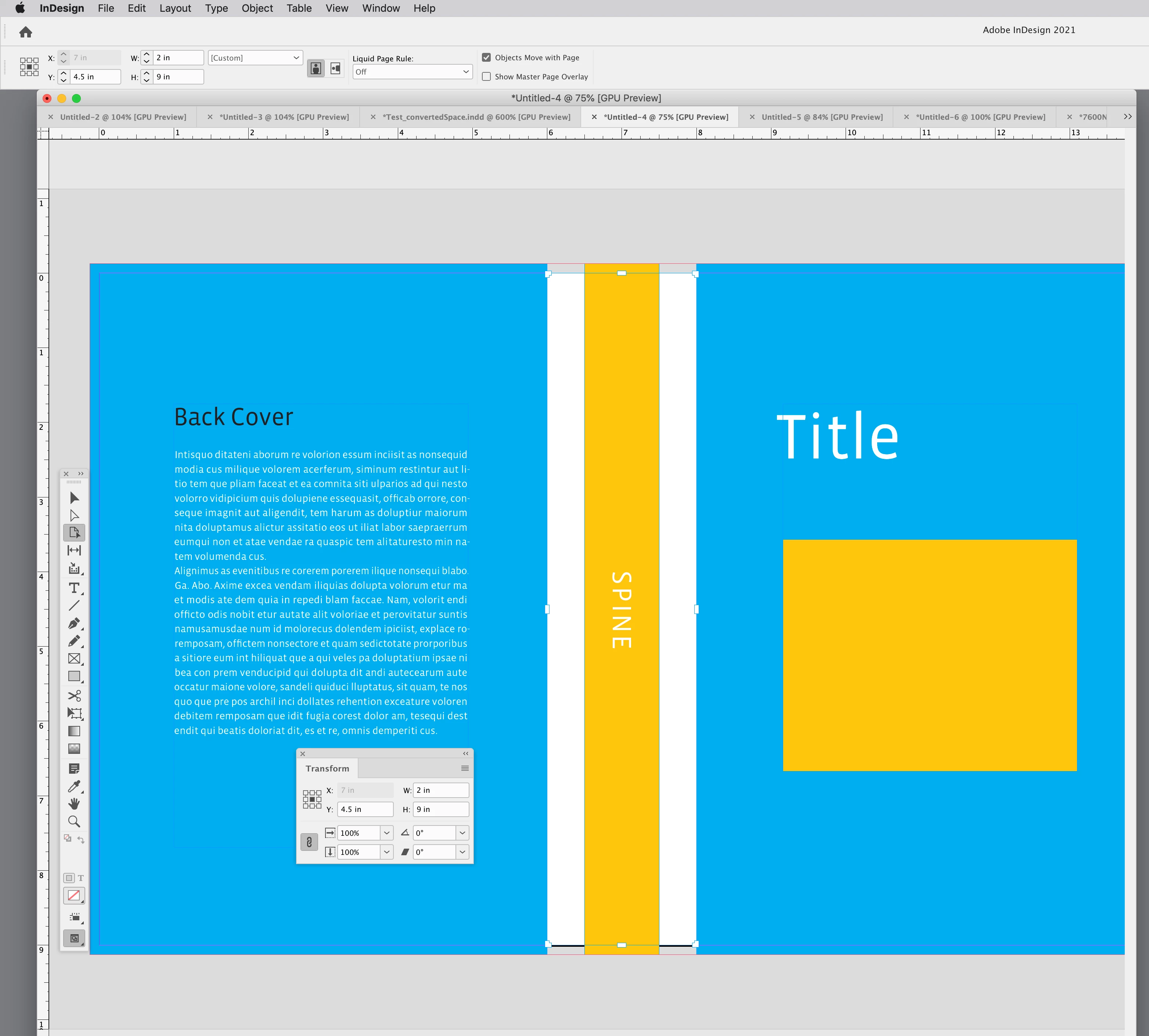The height and width of the screenshot is (1036, 1149).
Task: Open the Liquid Page Rule dropdown
Action: [x=412, y=72]
